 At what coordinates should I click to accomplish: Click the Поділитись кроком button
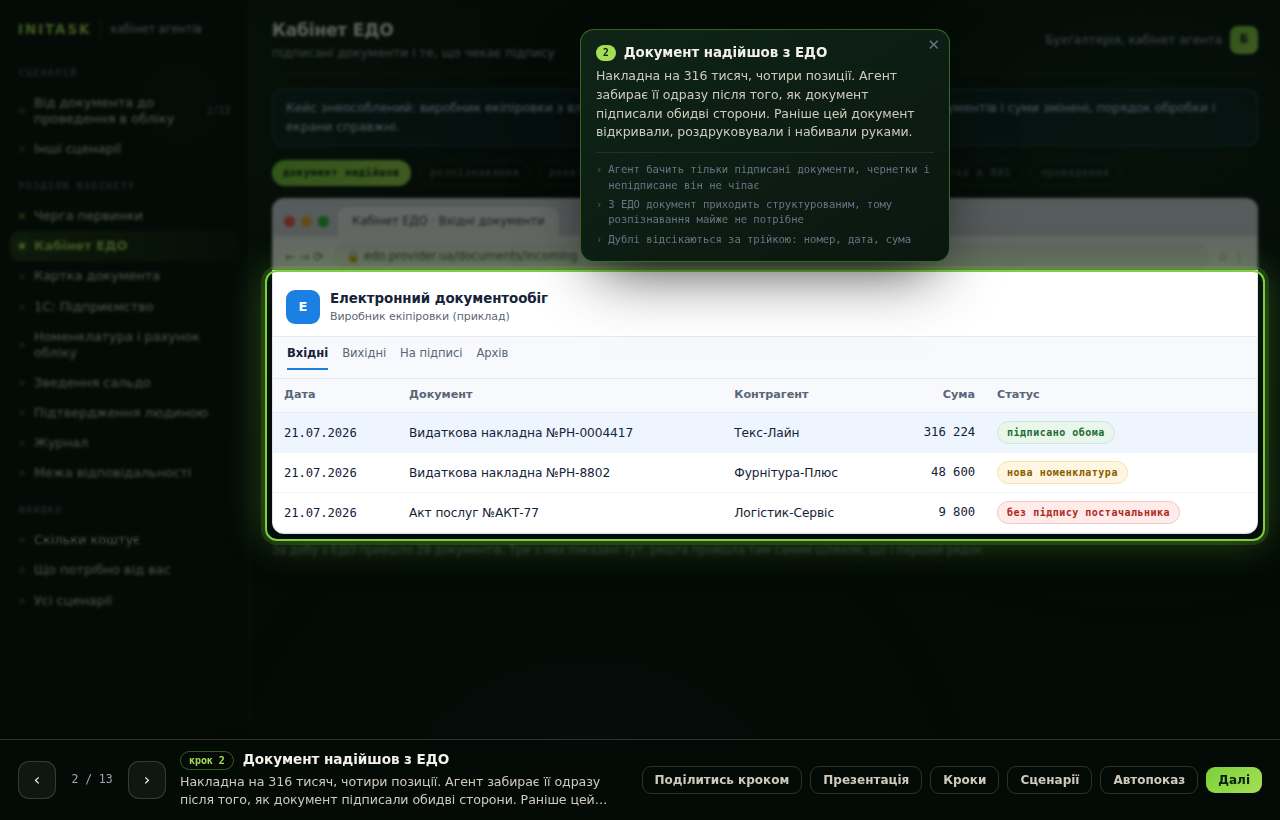[722, 780]
